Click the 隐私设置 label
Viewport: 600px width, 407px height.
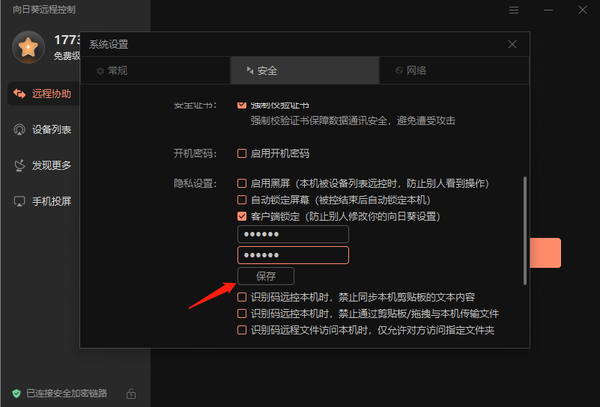tap(195, 183)
